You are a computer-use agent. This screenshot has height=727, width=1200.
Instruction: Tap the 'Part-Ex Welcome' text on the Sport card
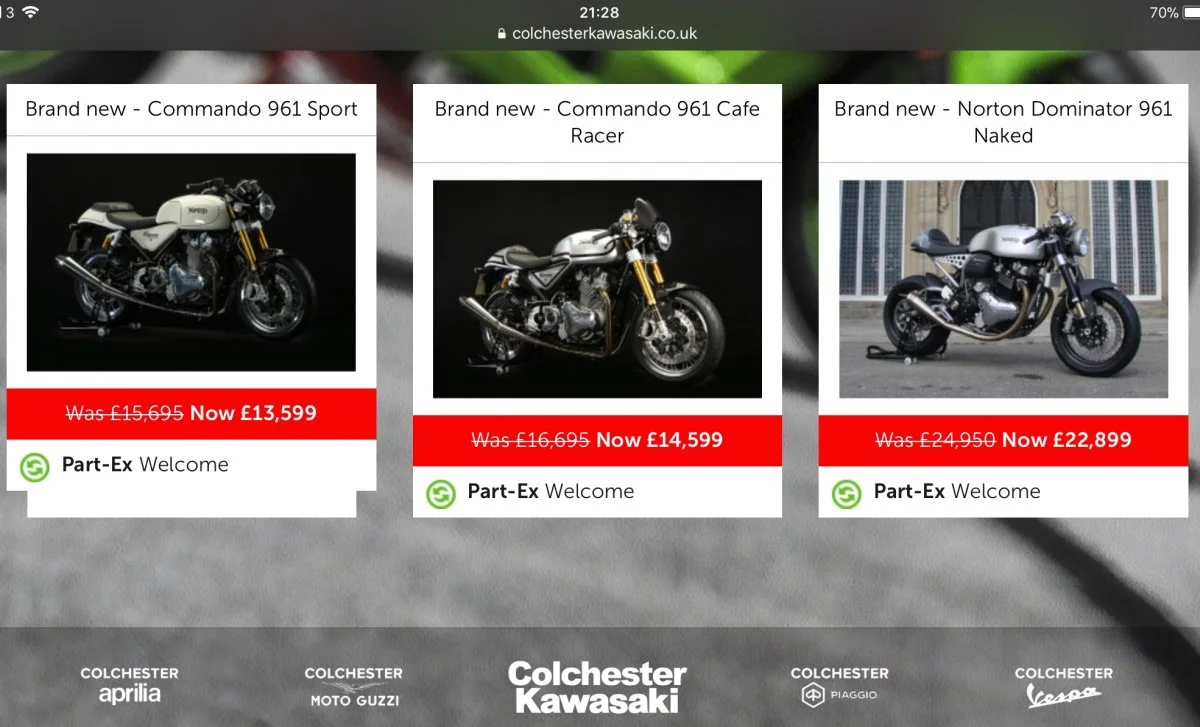[x=145, y=465]
